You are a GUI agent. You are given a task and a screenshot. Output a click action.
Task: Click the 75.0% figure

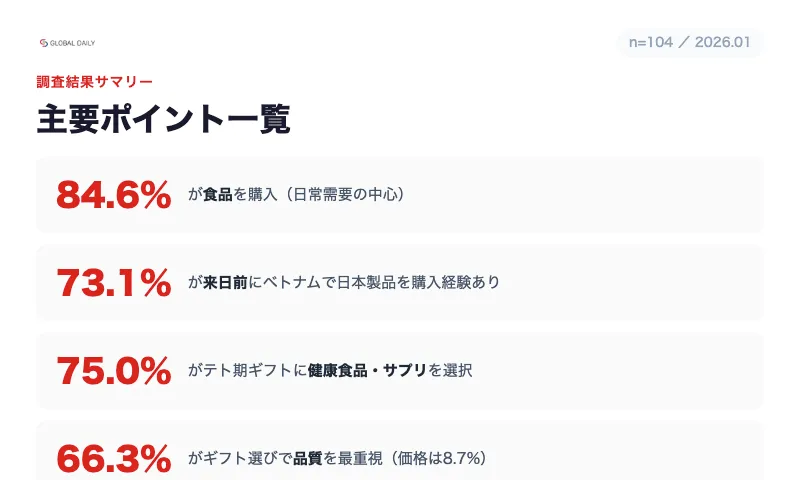click(113, 371)
